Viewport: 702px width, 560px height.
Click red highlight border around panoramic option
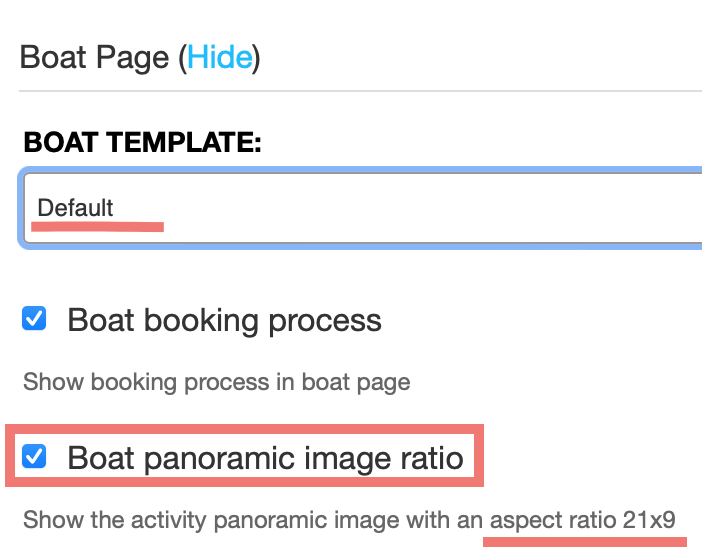click(244, 429)
